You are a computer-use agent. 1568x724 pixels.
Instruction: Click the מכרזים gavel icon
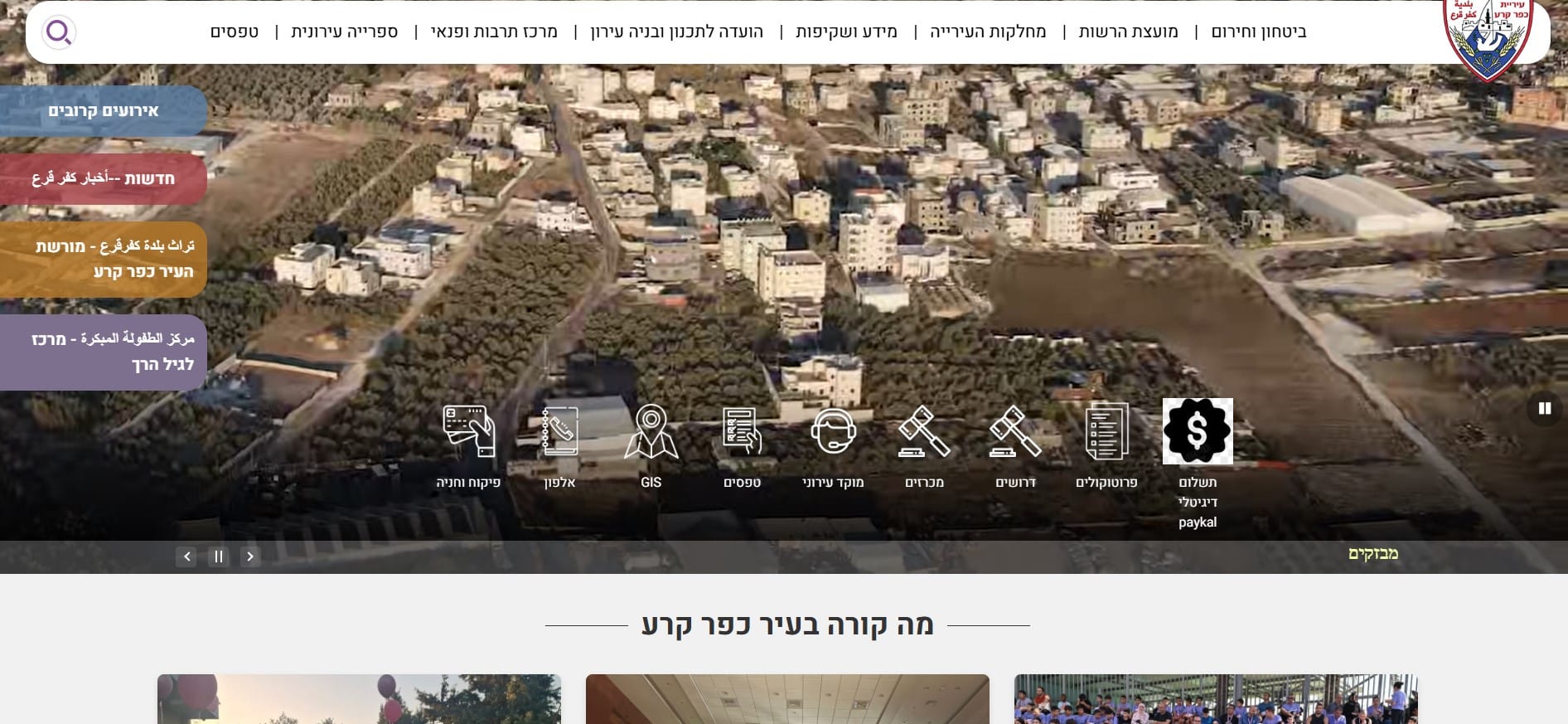924,431
